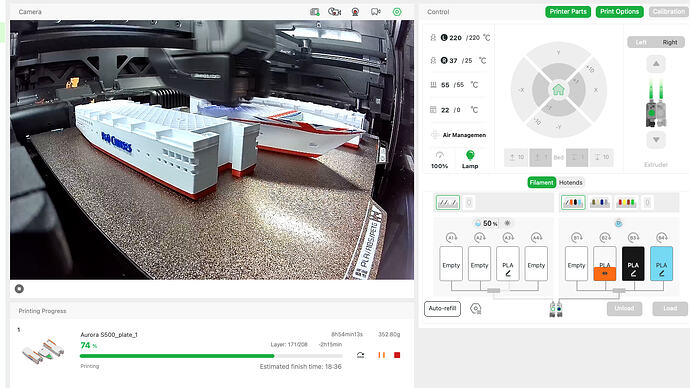Image resolution: width=690 pixels, height=388 pixels.
Task: Switch to the Filament tab
Action: tap(541, 183)
